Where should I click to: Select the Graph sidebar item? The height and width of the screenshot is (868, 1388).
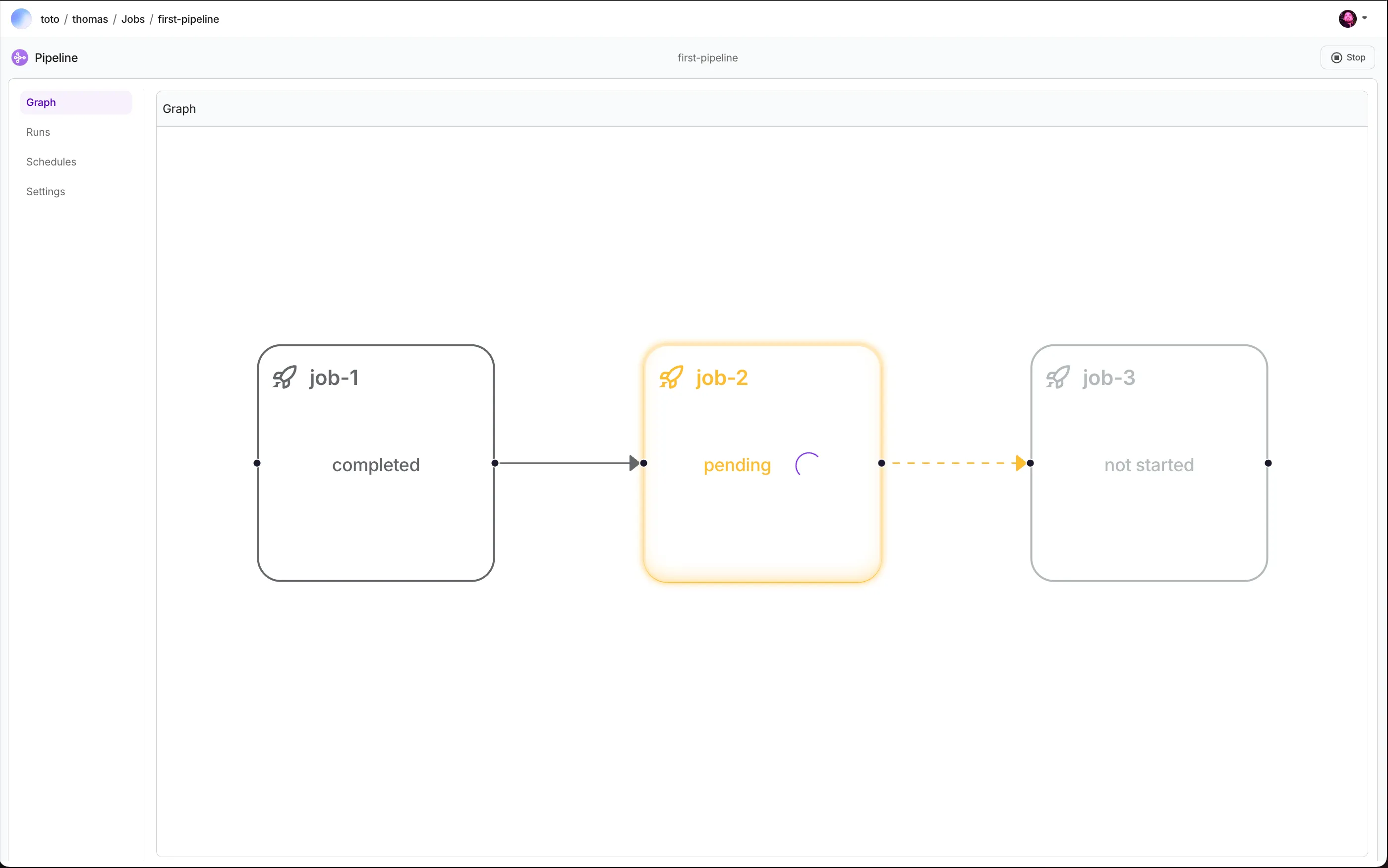pos(76,102)
